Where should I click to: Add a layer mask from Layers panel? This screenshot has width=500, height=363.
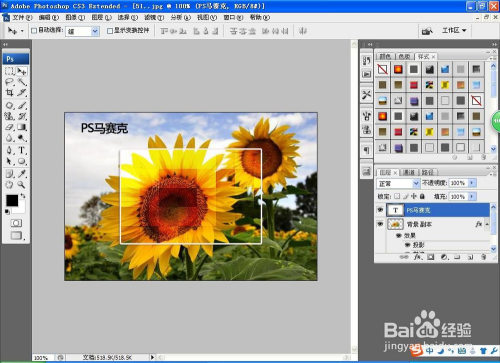point(431,257)
